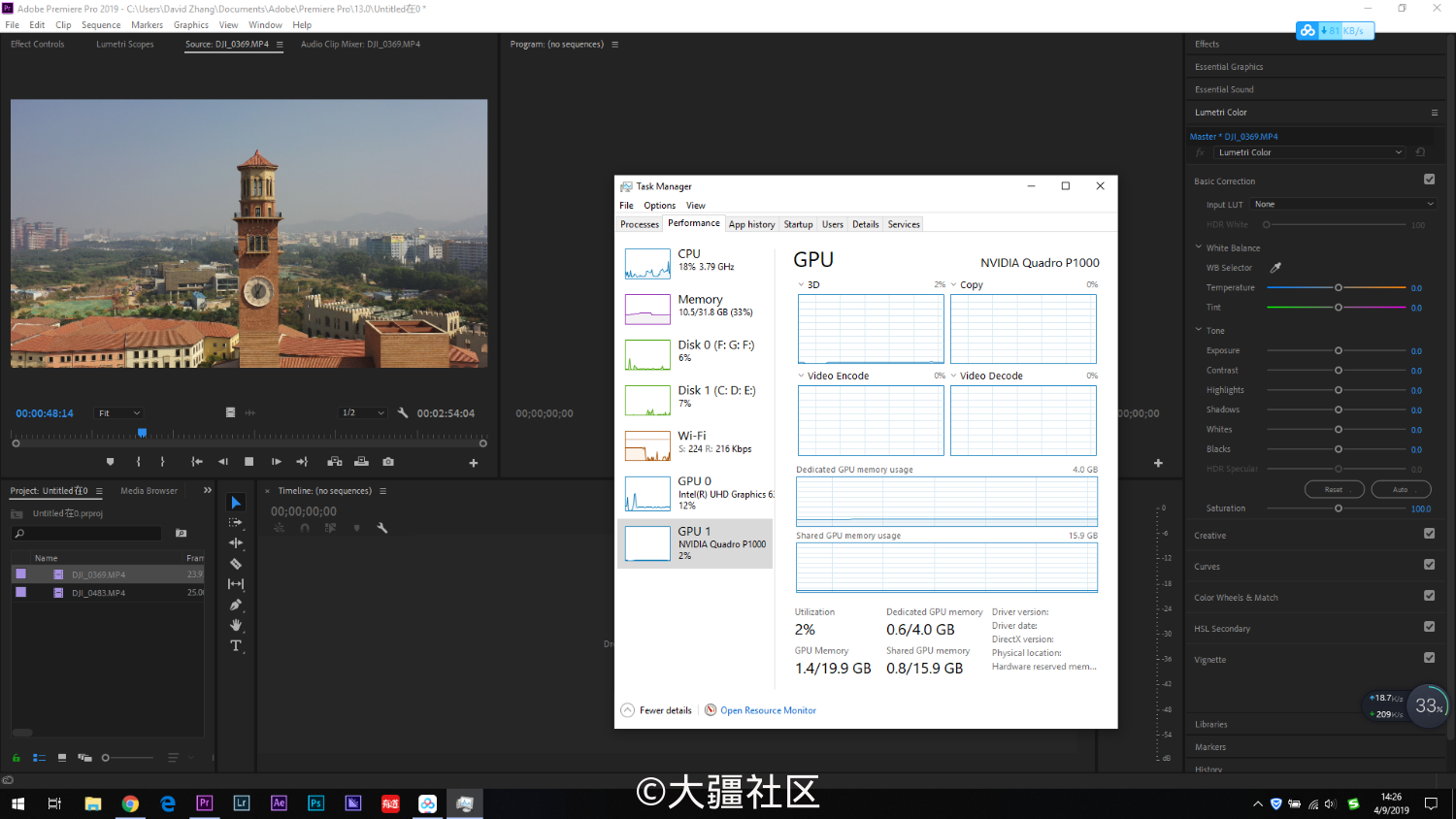The image size is (1456, 819).
Task: Select the Type tool
Action: pyautogui.click(x=236, y=645)
